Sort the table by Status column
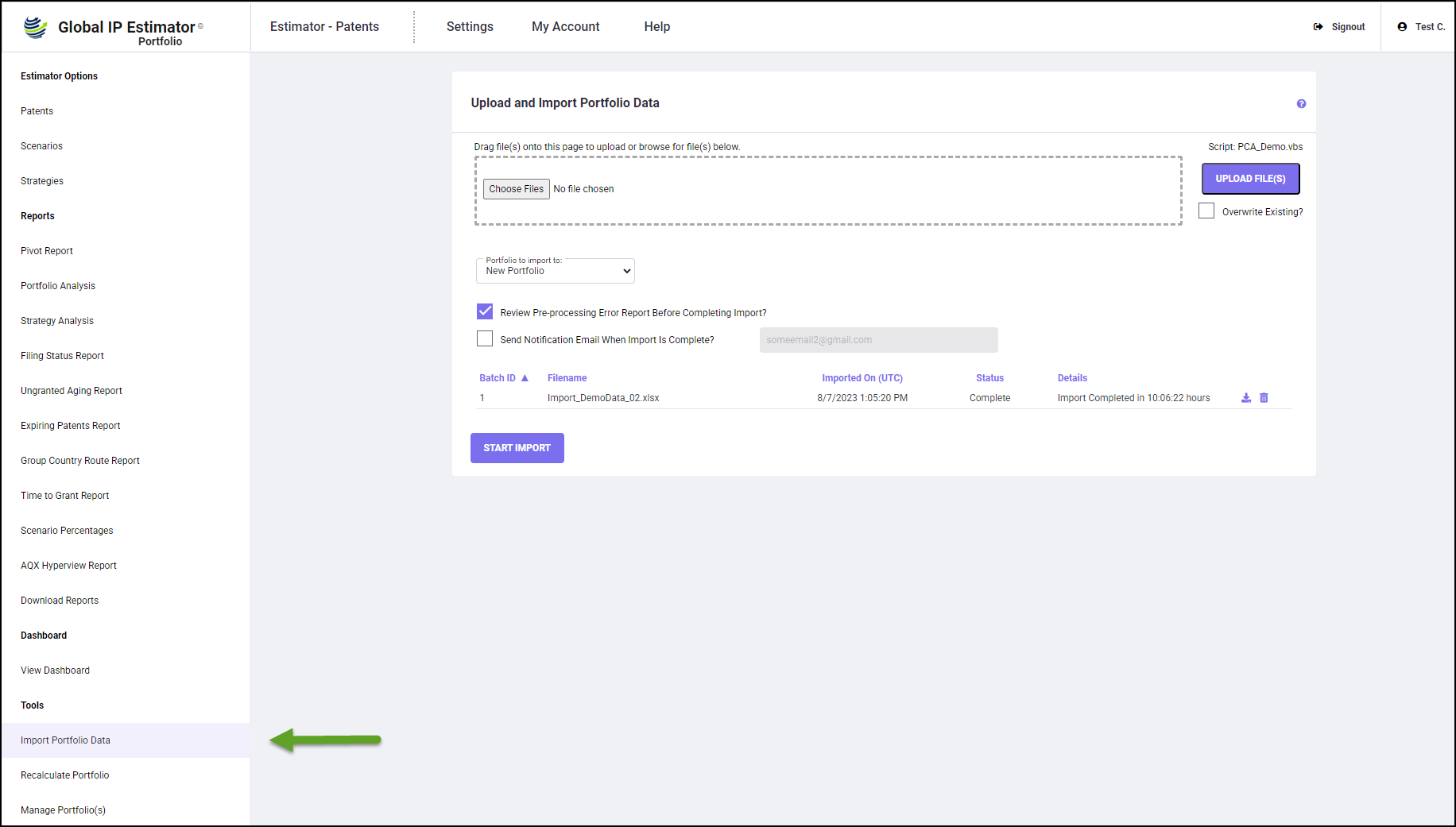 989,378
